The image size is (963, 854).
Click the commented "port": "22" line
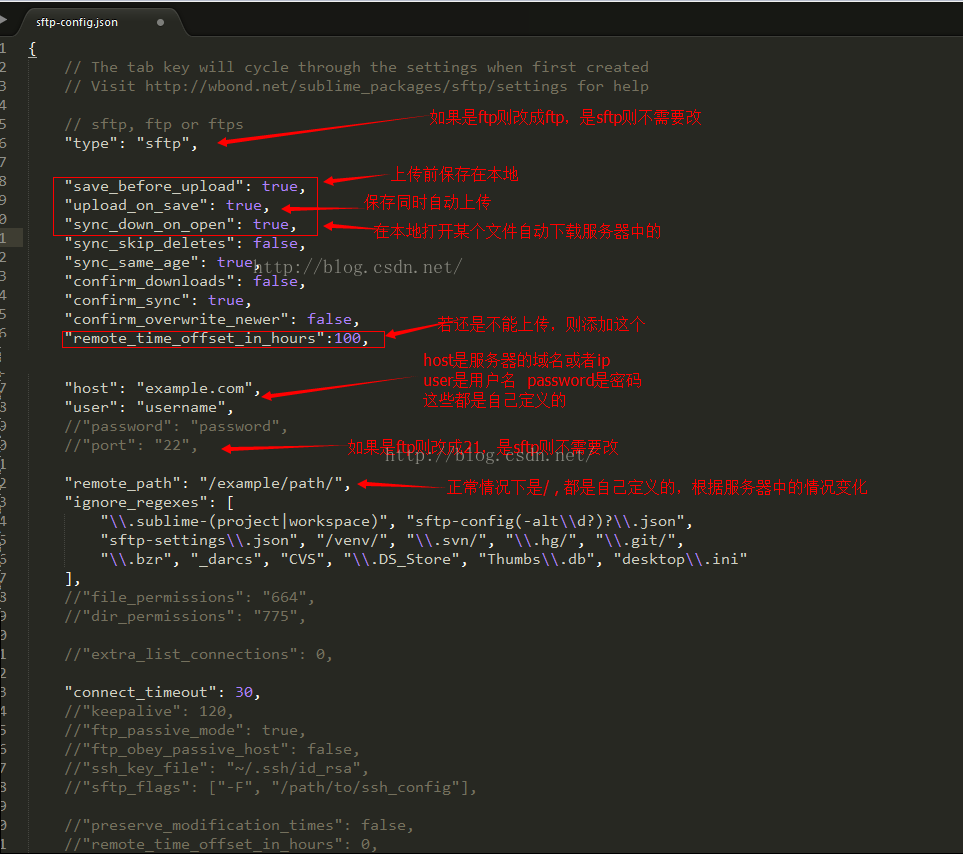131,445
